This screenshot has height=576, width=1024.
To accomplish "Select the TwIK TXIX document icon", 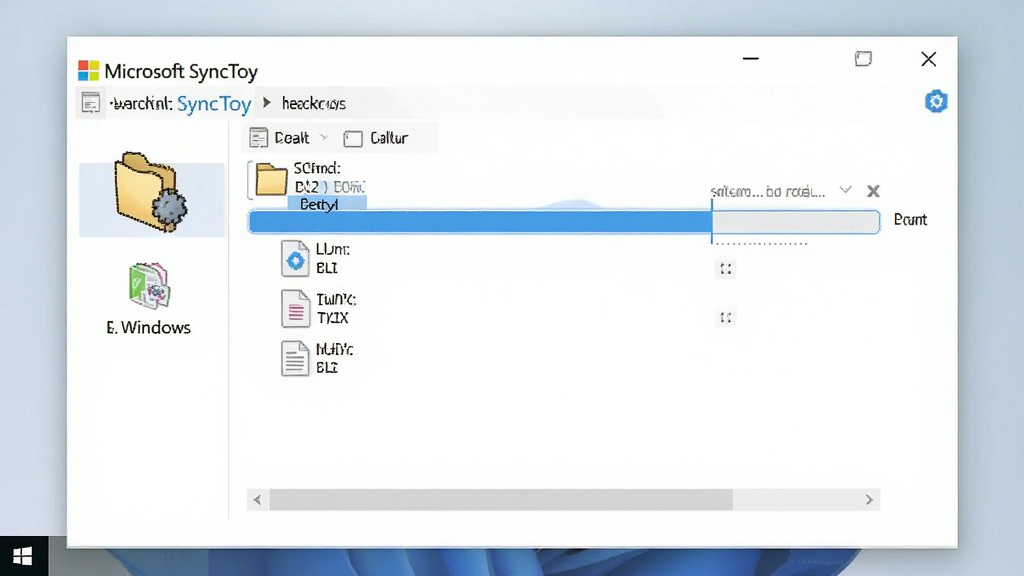I will point(295,308).
